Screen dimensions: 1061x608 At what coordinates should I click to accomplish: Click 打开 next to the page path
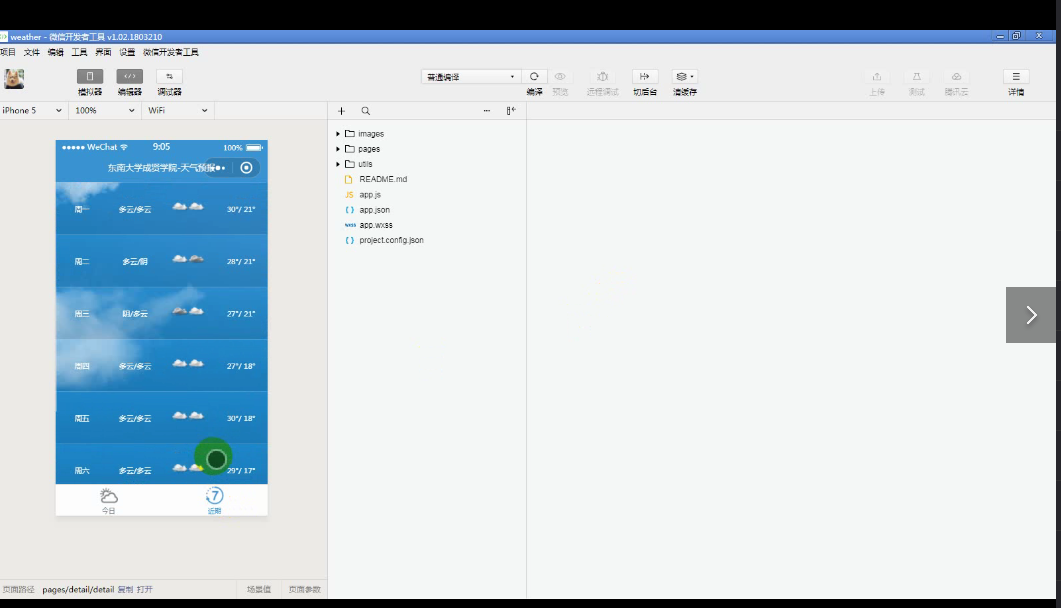145,590
